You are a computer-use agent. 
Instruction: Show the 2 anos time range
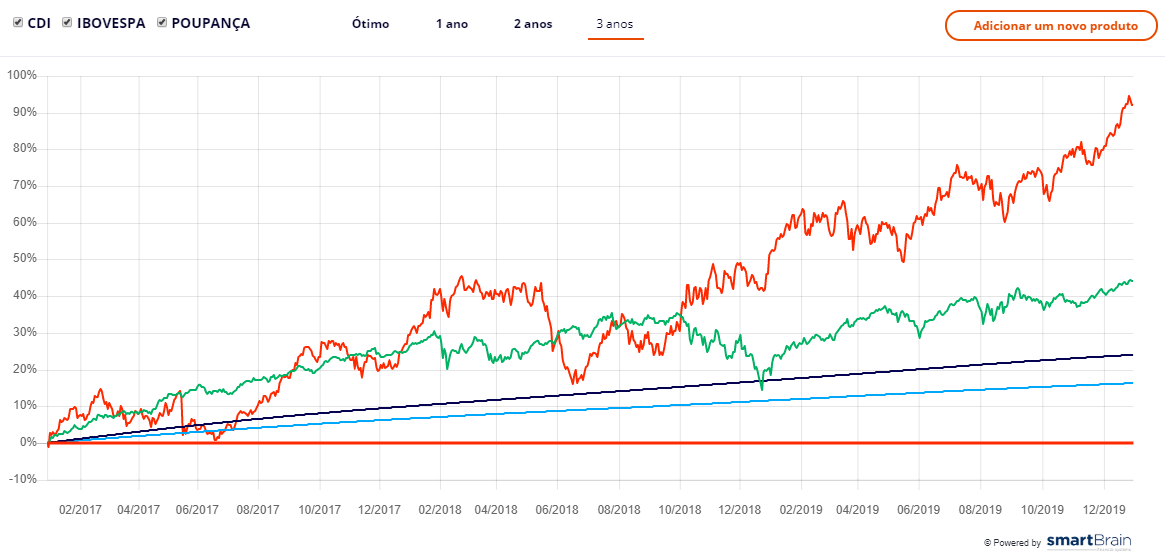coord(532,24)
